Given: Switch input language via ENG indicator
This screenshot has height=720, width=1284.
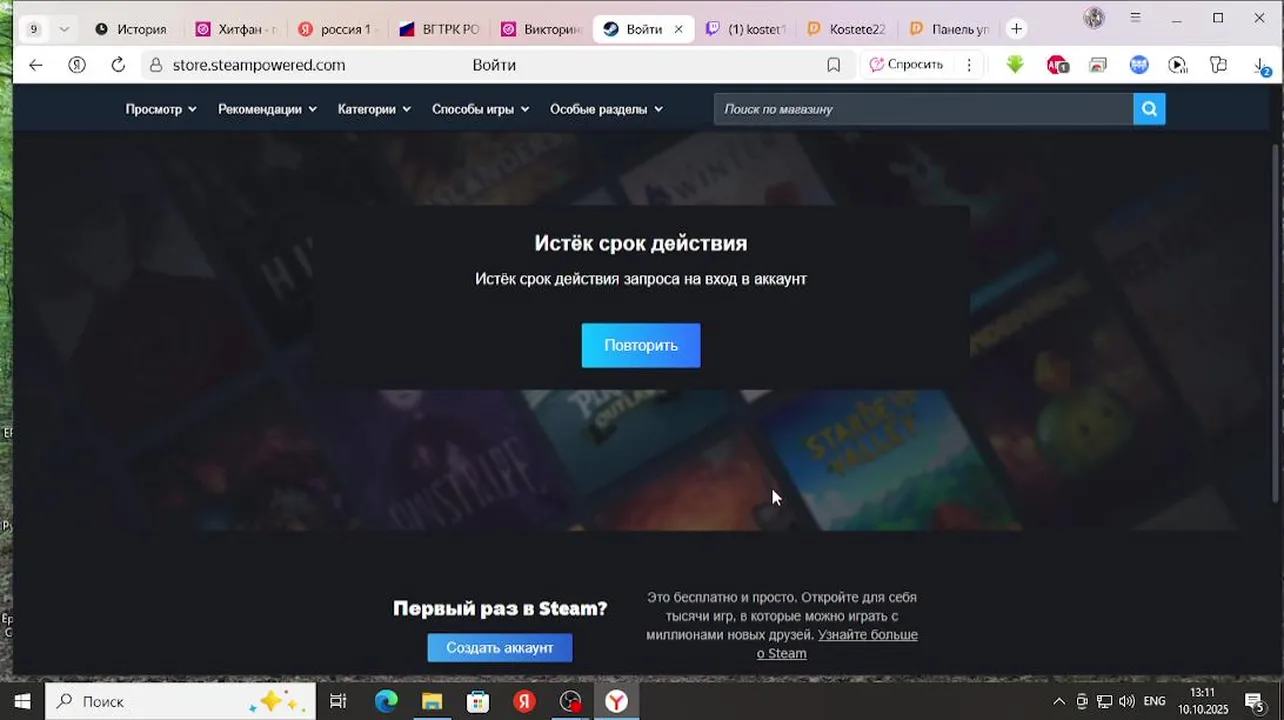Looking at the screenshot, I should [1154, 701].
